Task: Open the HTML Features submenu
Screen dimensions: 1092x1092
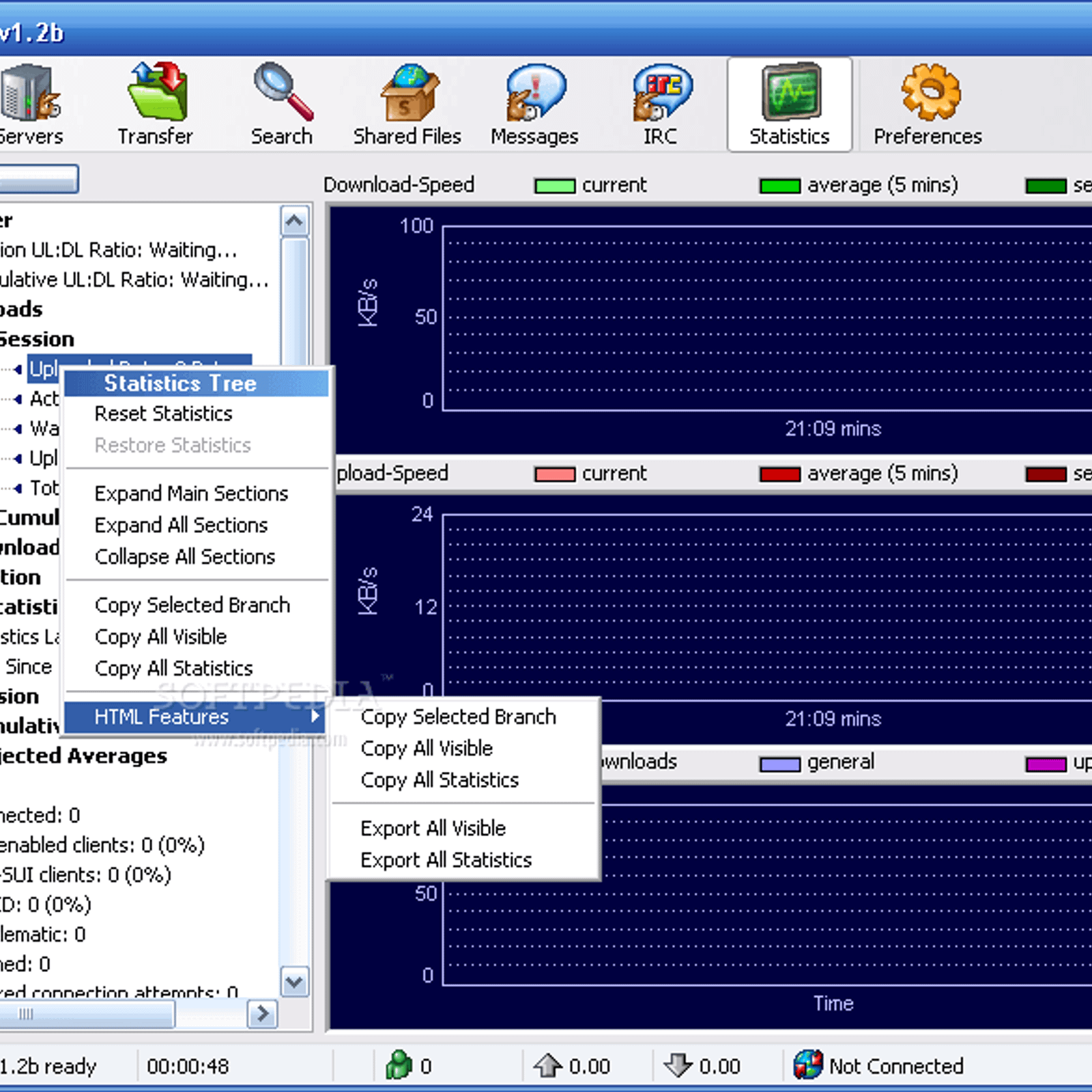Action: click(195, 717)
